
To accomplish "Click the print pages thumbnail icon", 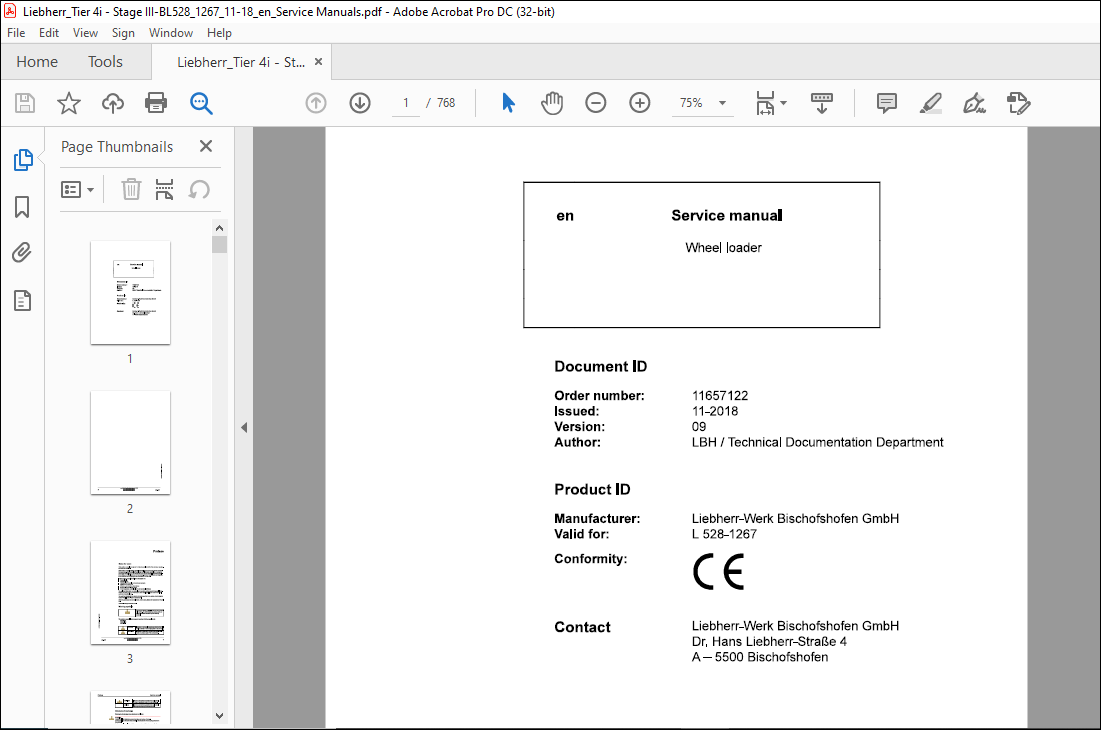I will coord(164,190).
